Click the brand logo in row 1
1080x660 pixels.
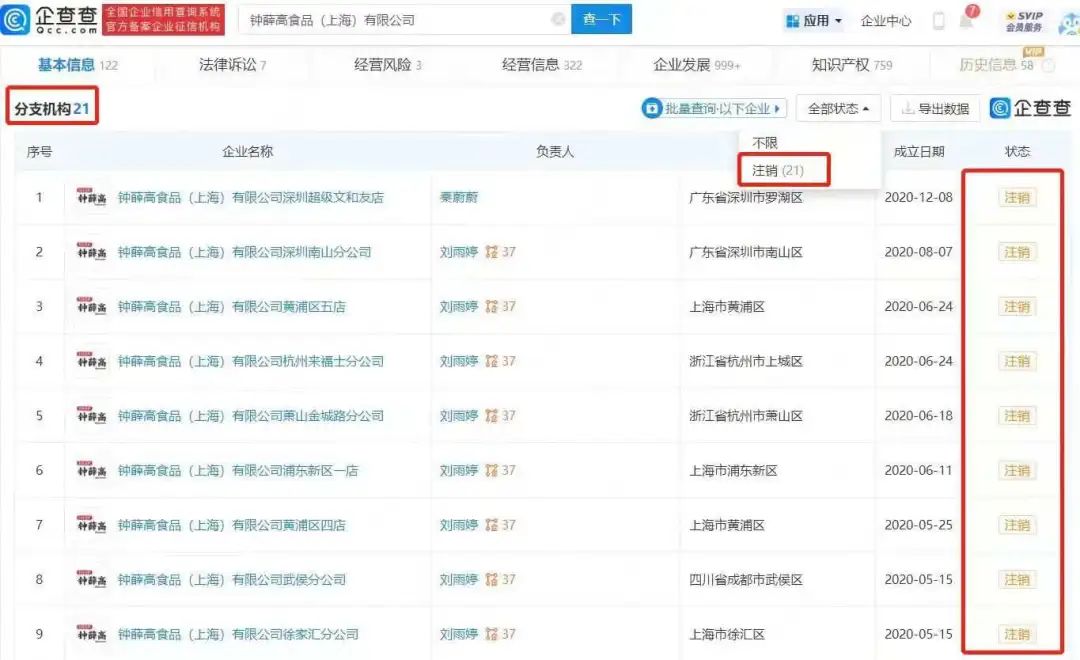tap(92, 198)
